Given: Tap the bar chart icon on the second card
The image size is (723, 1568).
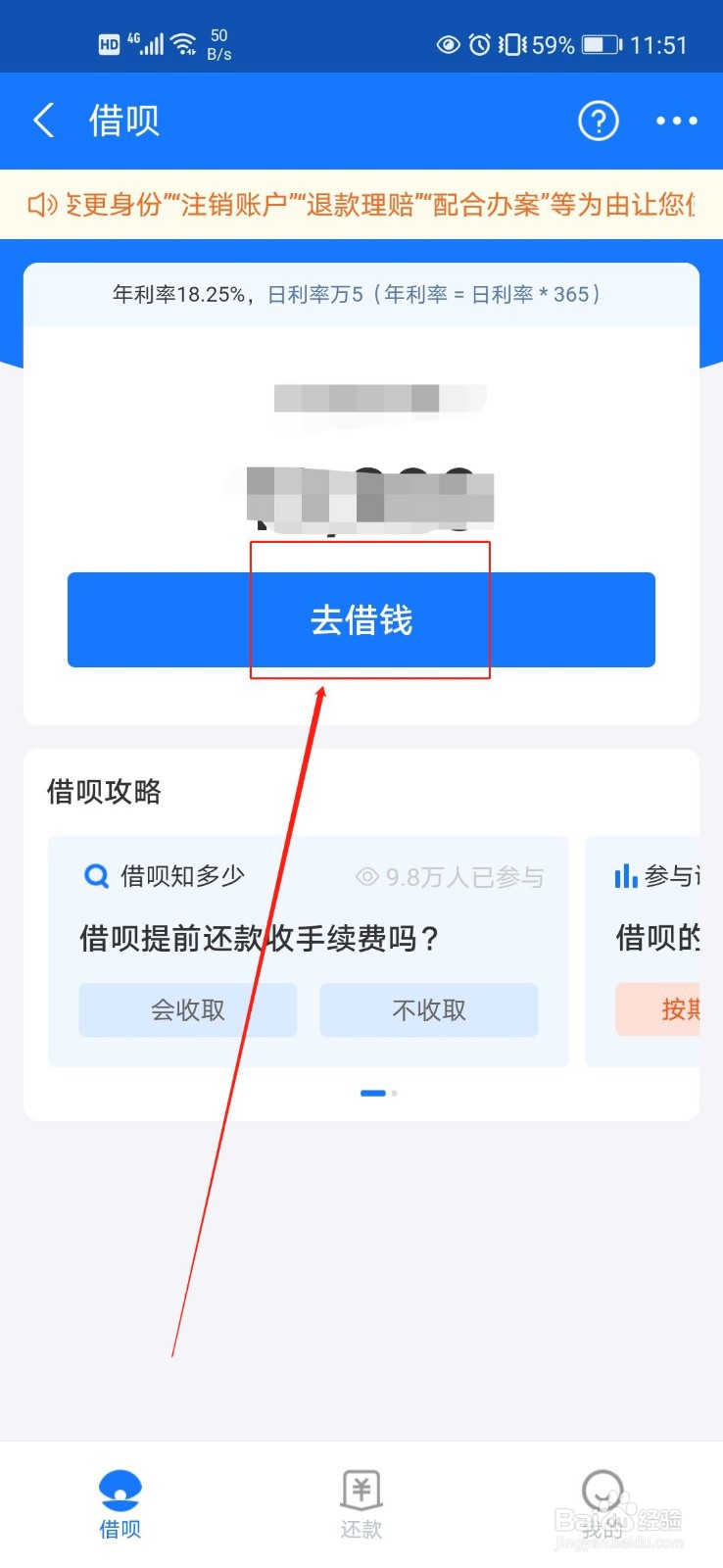Looking at the screenshot, I should coord(625,875).
